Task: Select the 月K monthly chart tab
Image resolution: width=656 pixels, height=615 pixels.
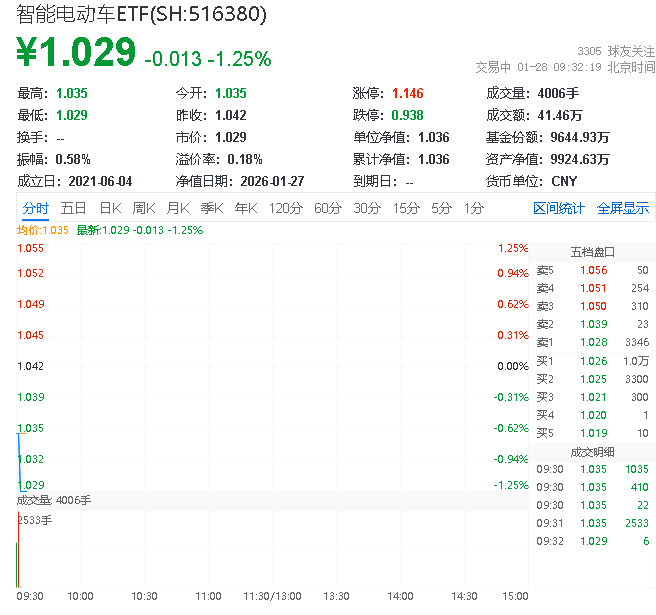Action: tap(178, 208)
